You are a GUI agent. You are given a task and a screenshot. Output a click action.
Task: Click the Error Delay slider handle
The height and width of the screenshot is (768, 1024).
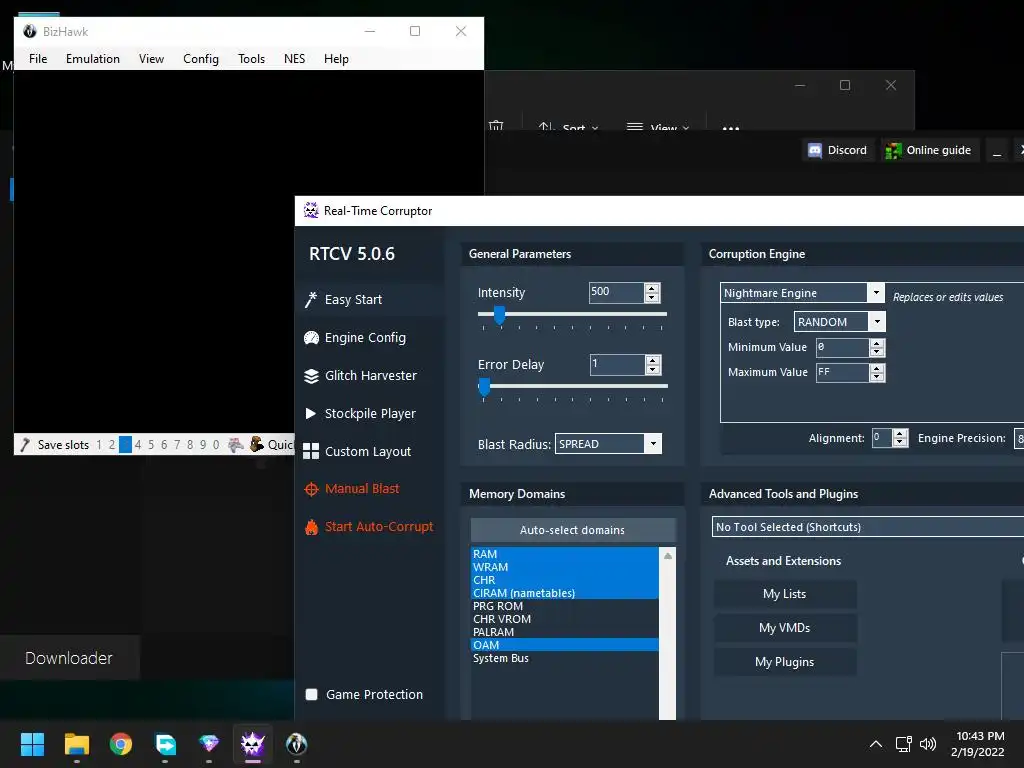[x=484, y=387]
